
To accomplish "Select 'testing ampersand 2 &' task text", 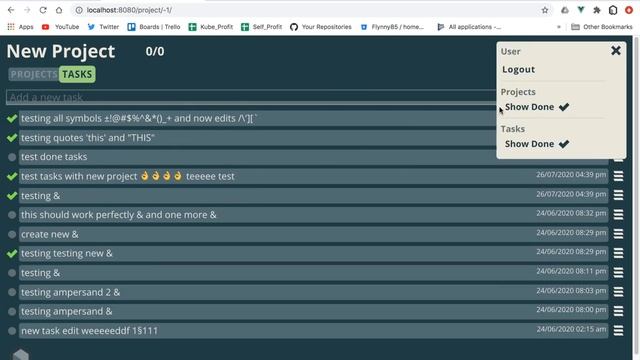I will point(71,292).
